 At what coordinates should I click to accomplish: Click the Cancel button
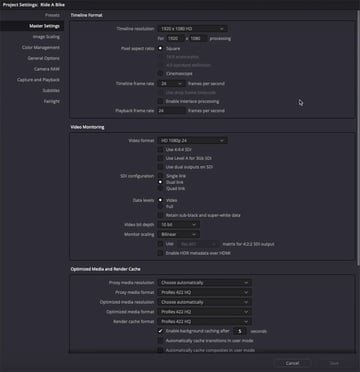(x=292, y=363)
